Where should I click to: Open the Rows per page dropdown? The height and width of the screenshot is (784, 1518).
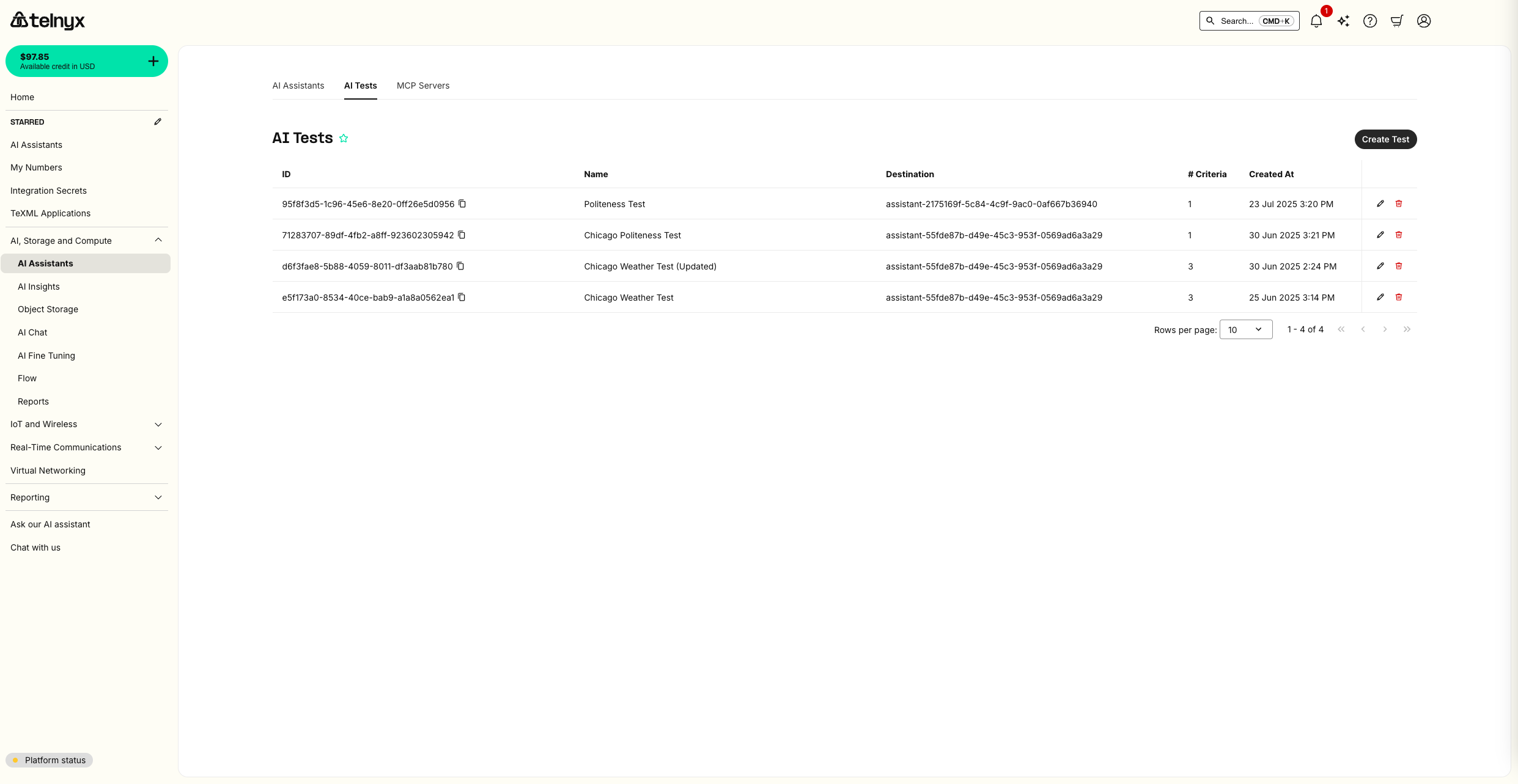coord(1245,329)
